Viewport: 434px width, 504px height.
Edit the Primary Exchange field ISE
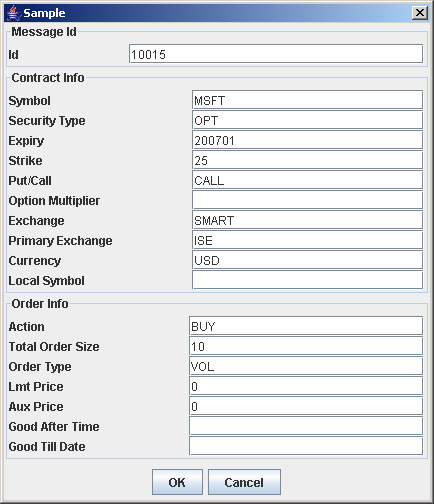pos(307,240)
